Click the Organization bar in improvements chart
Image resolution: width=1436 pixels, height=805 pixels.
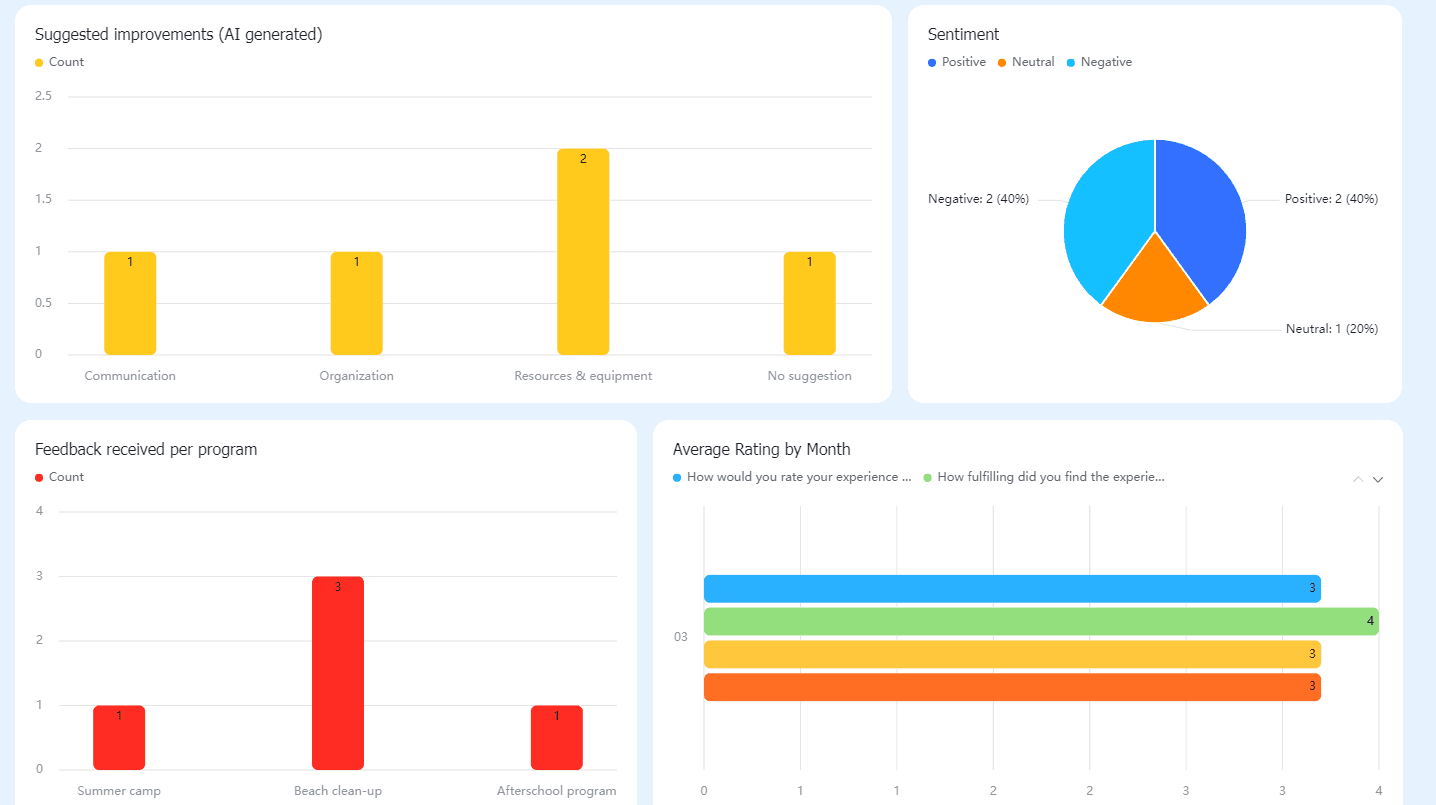pos(357,303)
